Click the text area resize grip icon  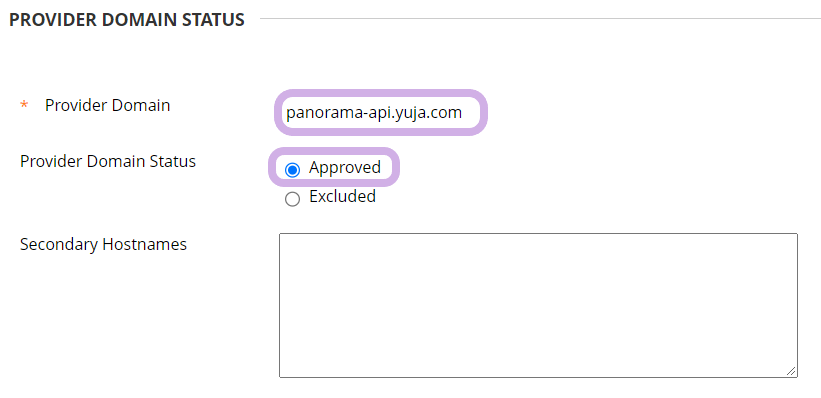(791, 371)
